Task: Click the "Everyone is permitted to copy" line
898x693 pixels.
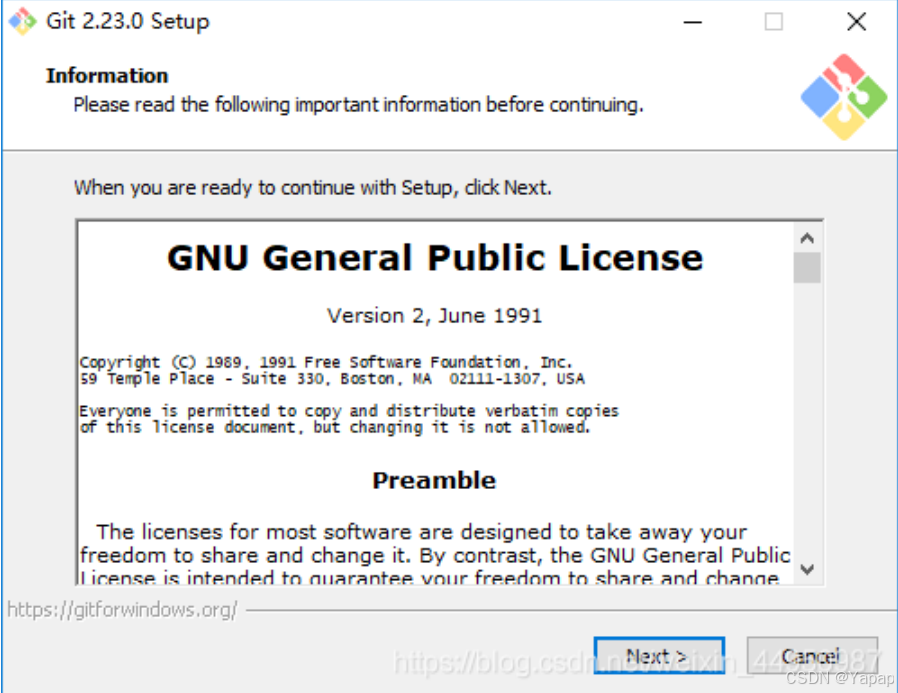Action: click(349, 411)
